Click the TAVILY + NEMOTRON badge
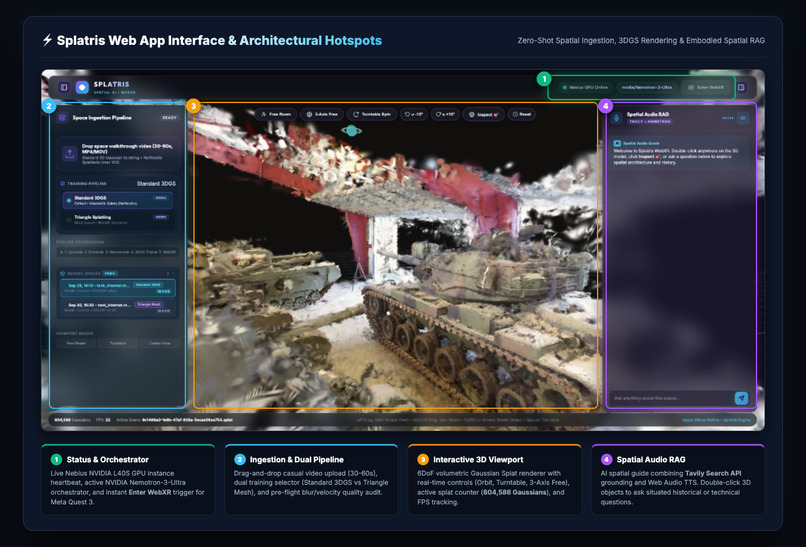The image size is (806, 547). point(650,122)
